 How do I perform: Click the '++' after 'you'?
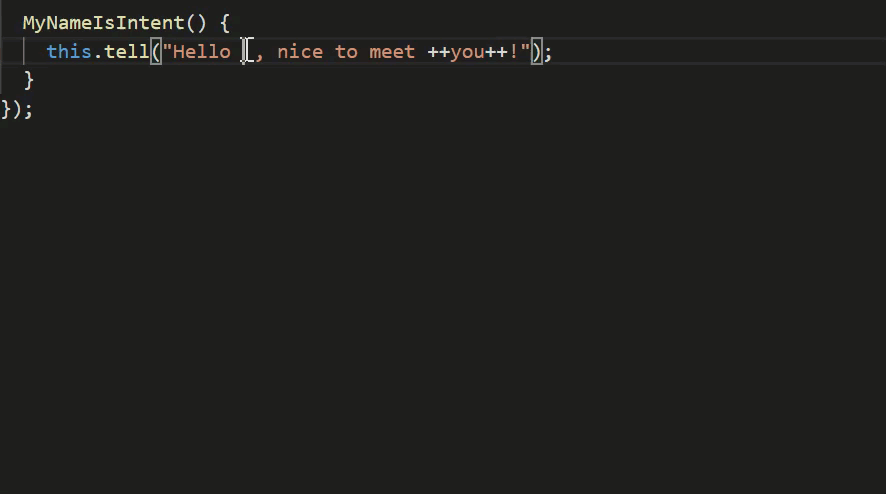[x=496, y=52]
